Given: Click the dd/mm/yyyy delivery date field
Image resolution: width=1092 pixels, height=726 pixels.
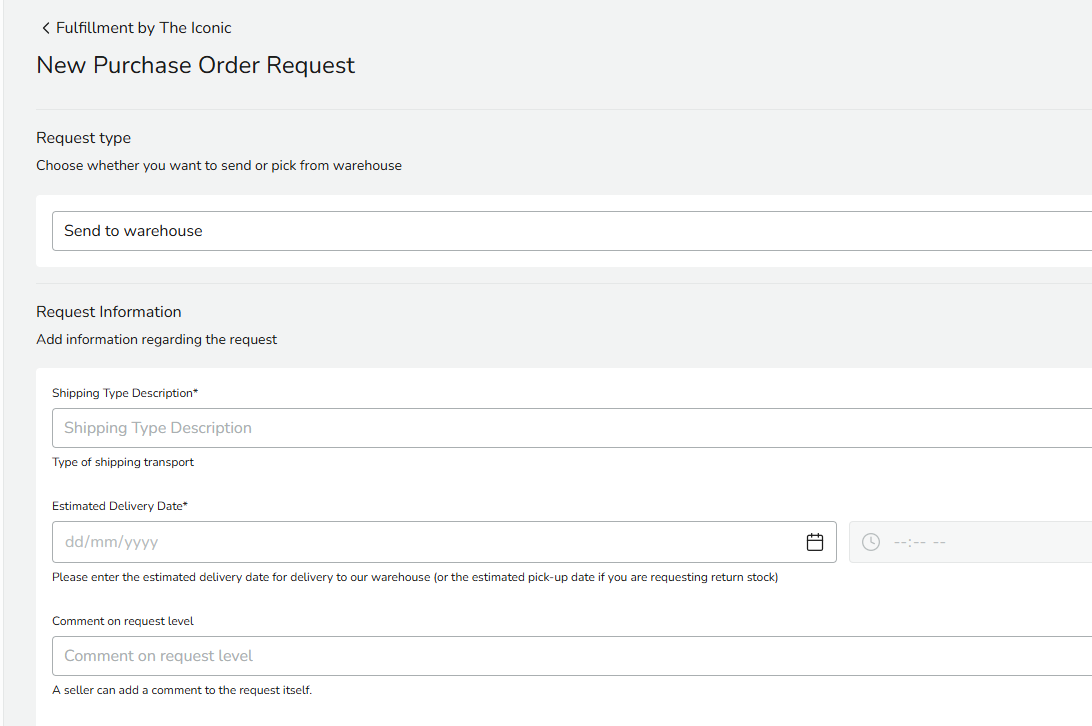Looking at the screenshot, I should [x=420, y=542].
